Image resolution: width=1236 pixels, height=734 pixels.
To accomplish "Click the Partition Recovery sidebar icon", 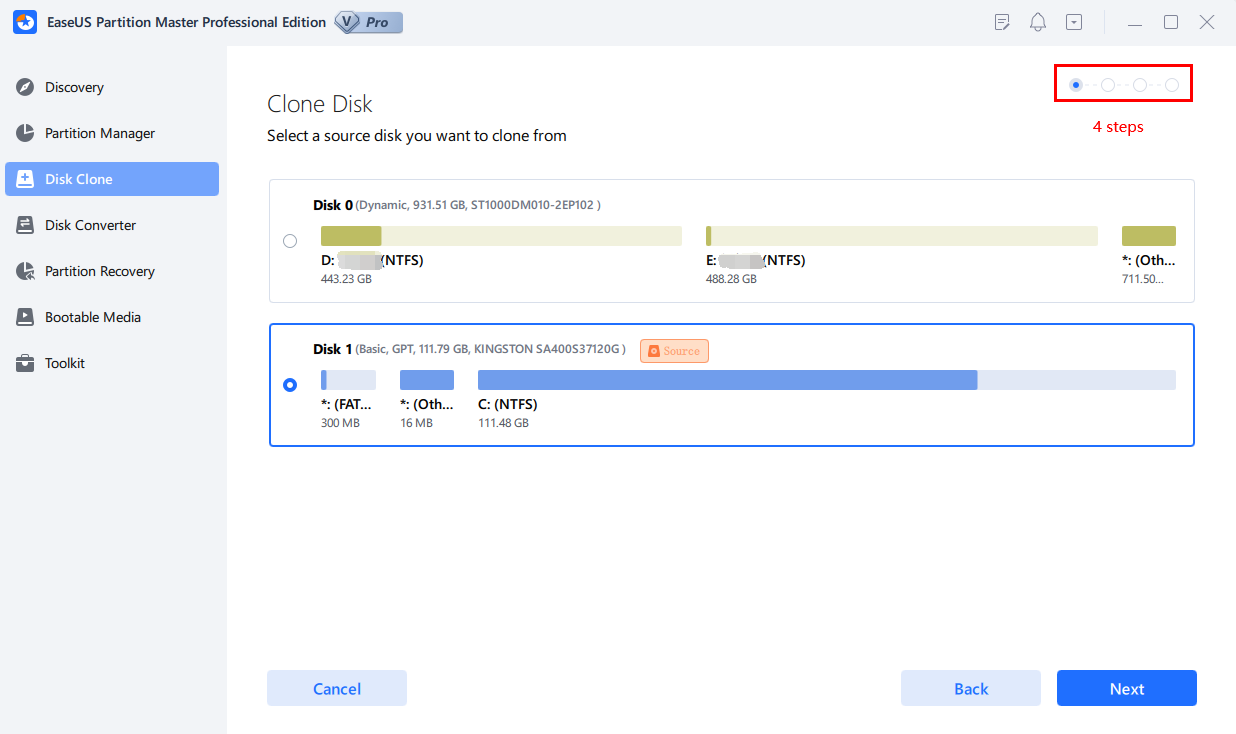I will pos(26,272).
